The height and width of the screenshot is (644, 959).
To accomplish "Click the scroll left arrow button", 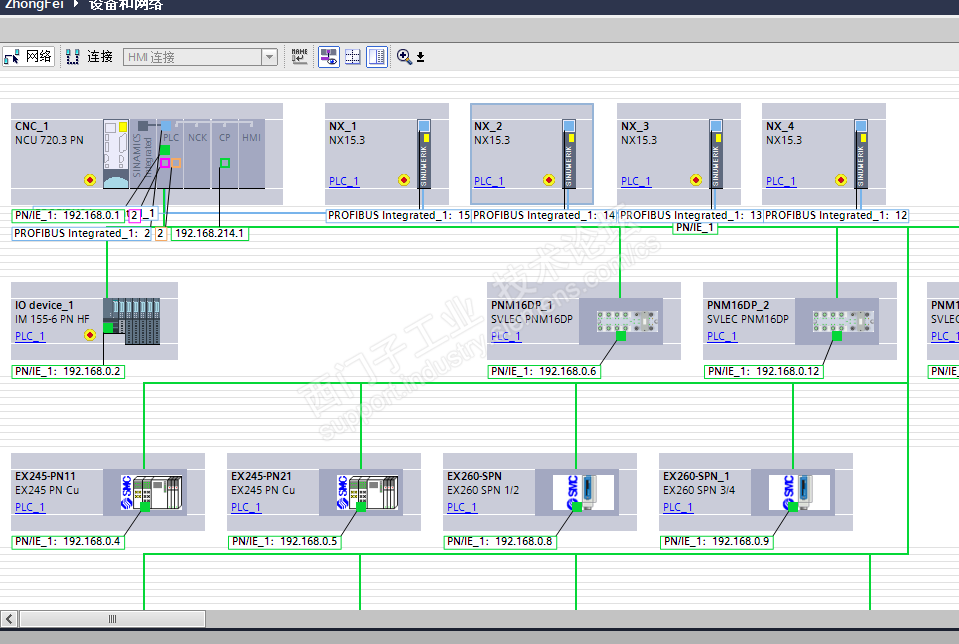I will tap(9, 619).
